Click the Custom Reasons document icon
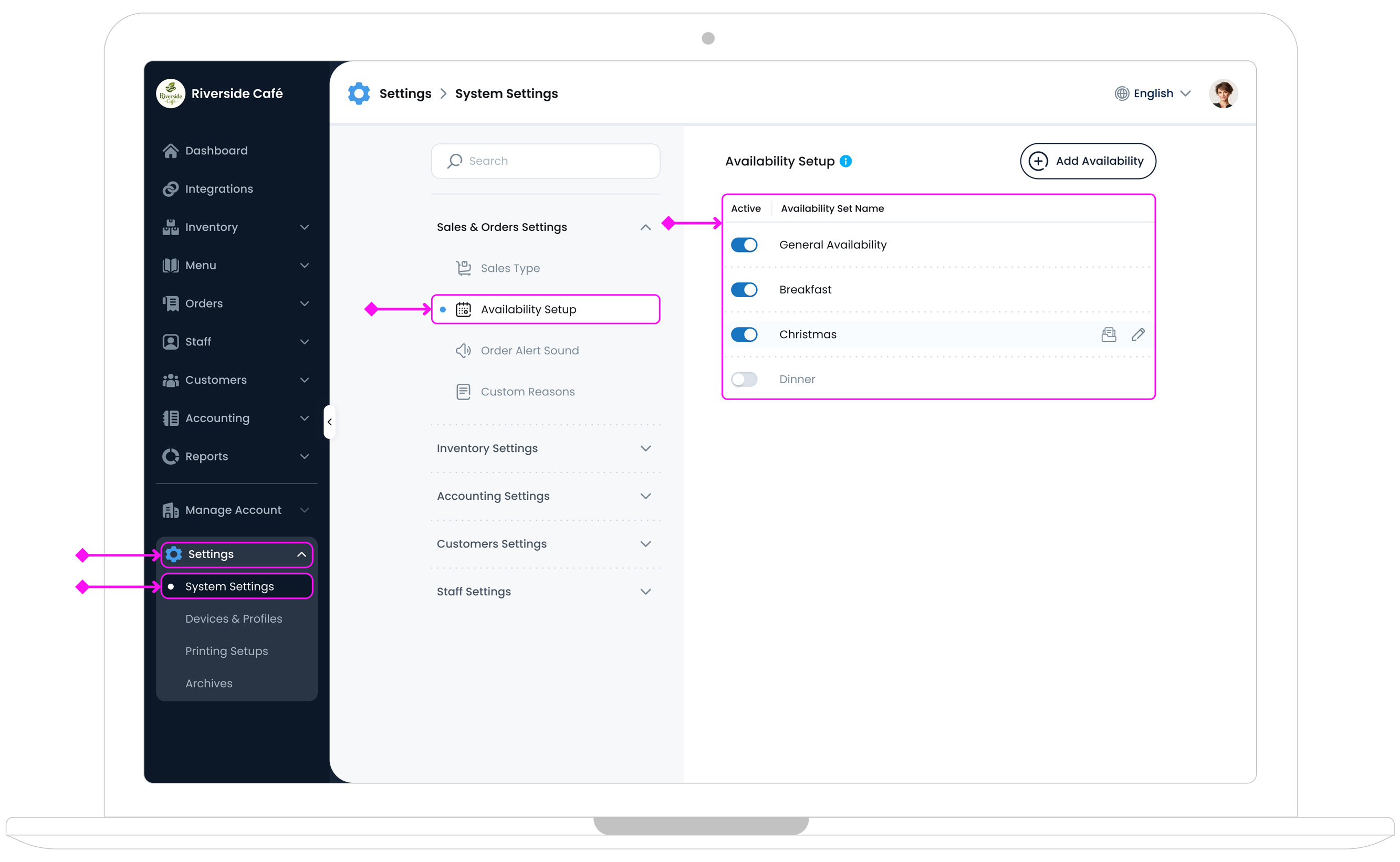1400x862 pixels. (x=463, y=391)
